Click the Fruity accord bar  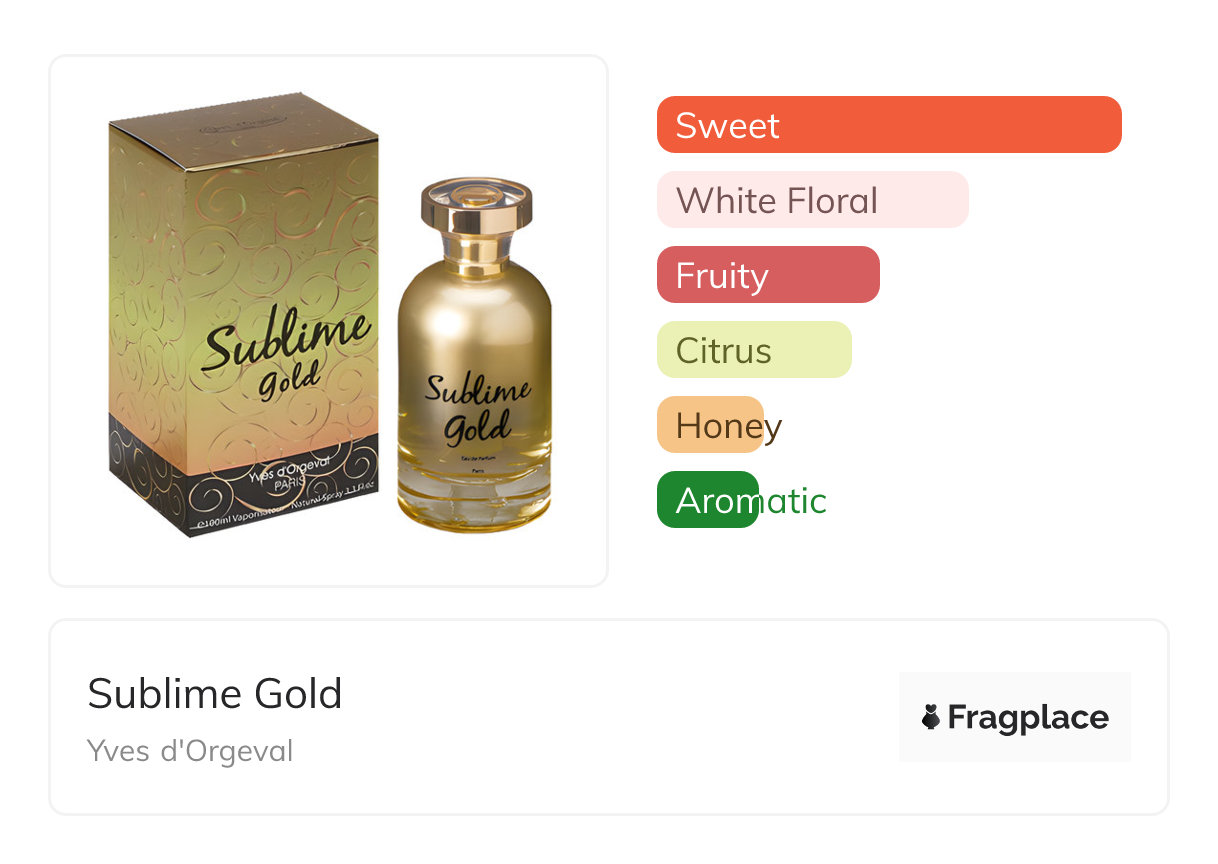click(767, 275)
